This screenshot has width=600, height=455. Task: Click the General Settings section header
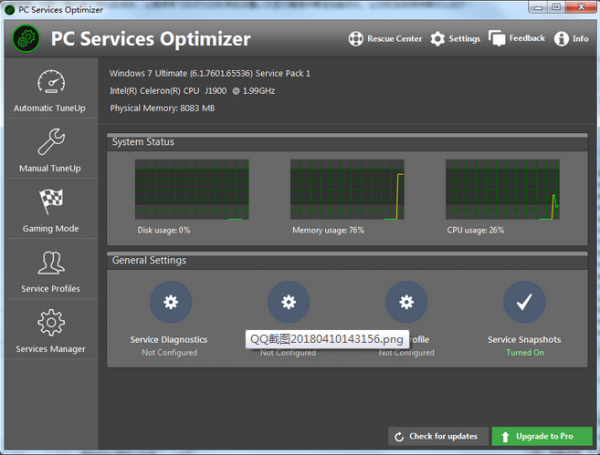[347, 261]
